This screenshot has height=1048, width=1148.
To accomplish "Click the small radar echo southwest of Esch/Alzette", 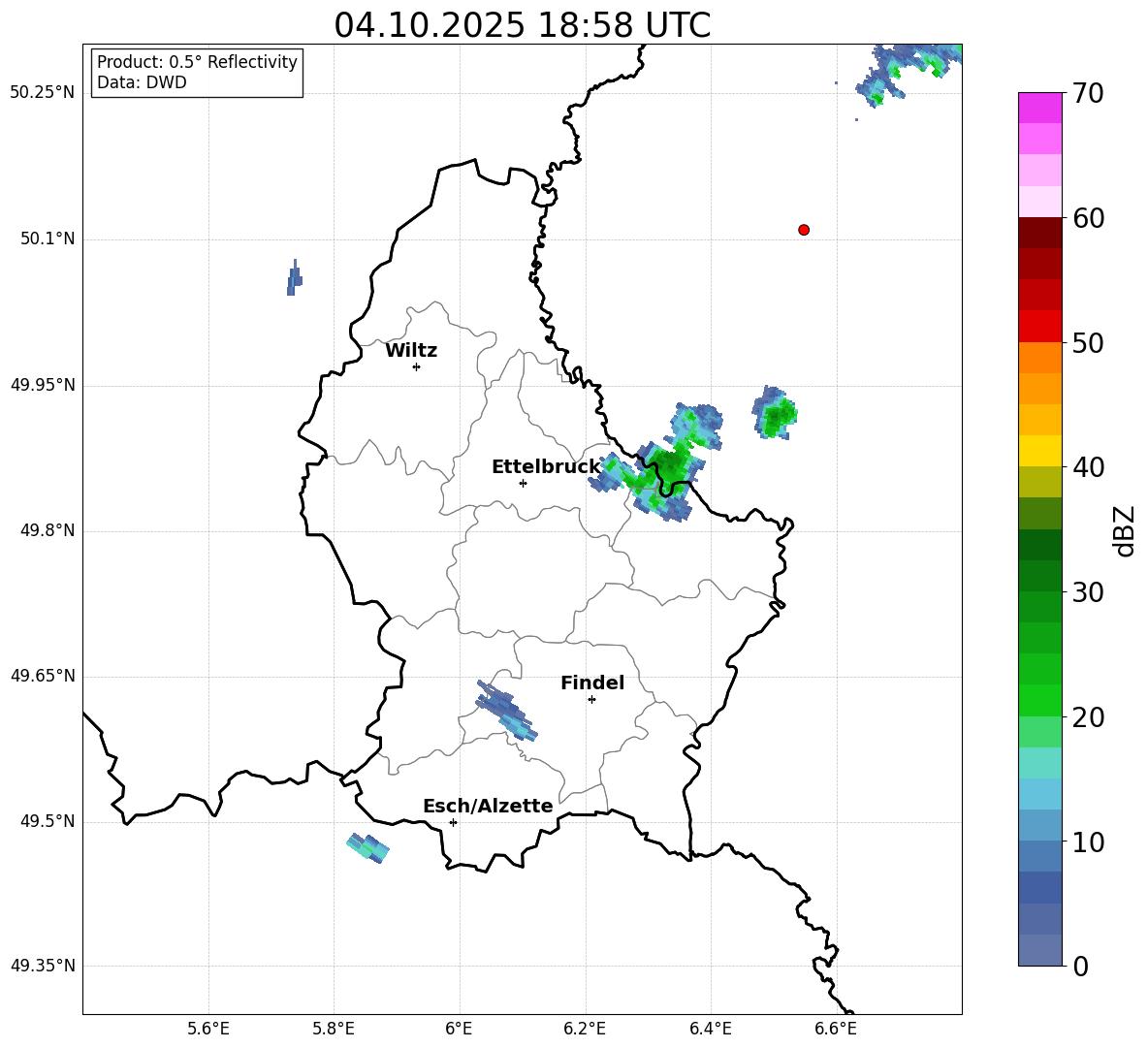I will [367, 847].
